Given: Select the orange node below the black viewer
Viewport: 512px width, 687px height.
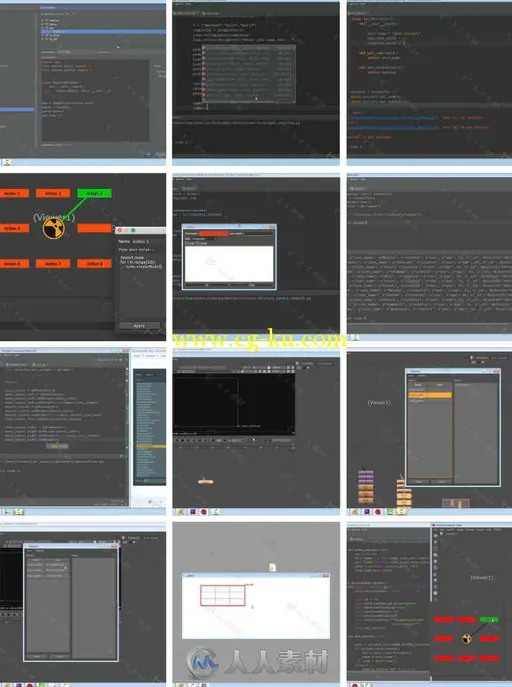Looking at the screenshot, I should point(205,482).
